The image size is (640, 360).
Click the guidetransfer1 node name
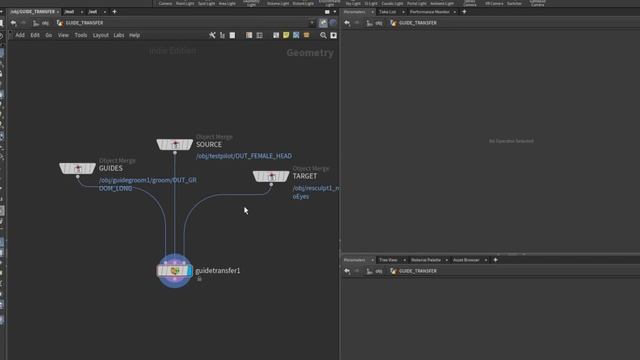coord(218,271)
